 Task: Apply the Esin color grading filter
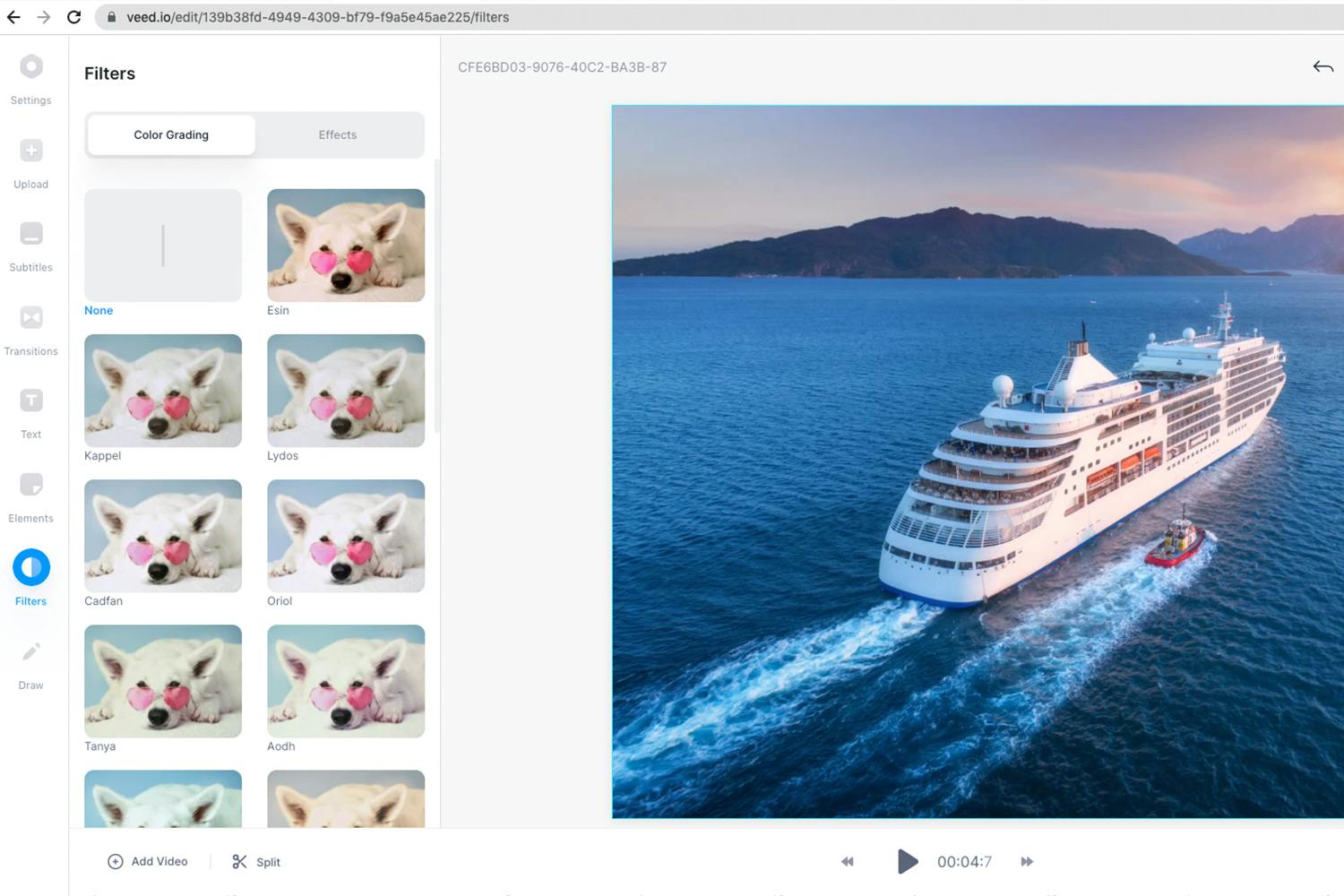346,245
